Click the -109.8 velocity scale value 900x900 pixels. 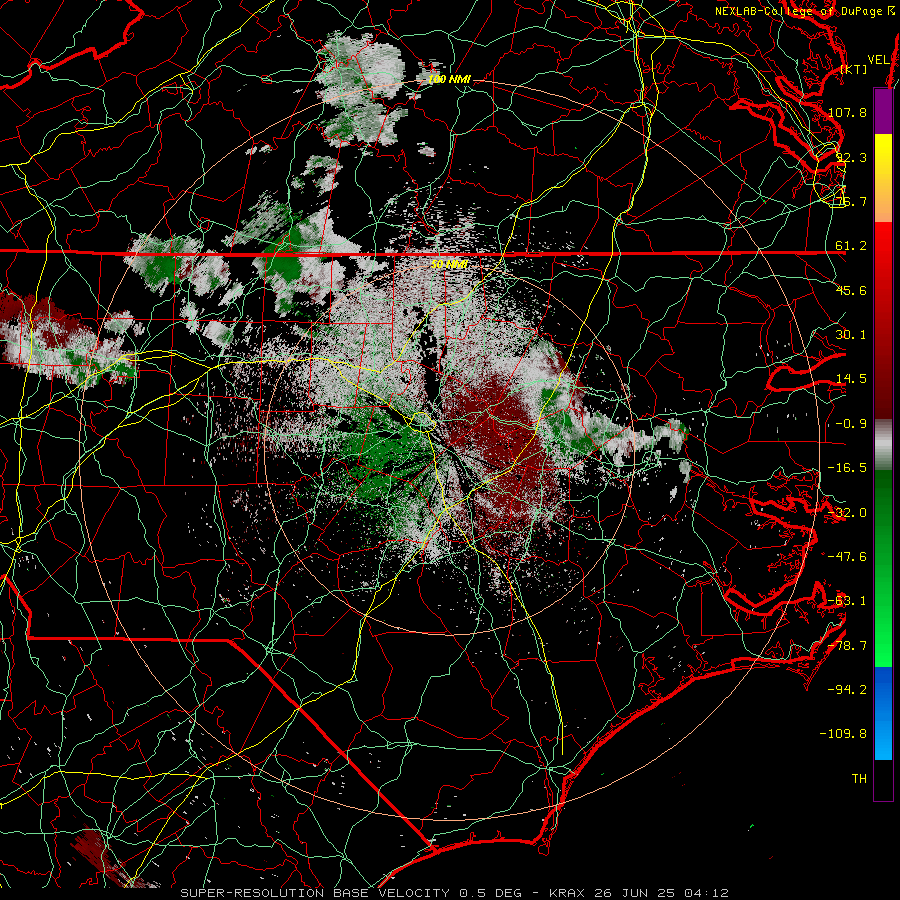coord(843,734)
